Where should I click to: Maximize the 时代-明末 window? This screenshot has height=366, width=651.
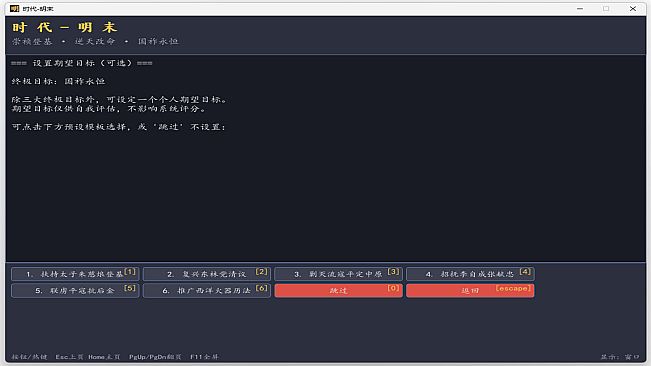606,9
